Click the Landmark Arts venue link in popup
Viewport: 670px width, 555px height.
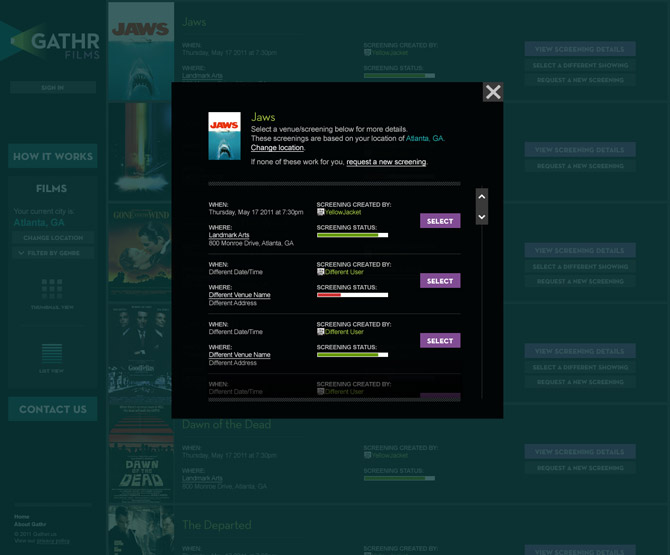pyautogui.click(x=229, y=235)
